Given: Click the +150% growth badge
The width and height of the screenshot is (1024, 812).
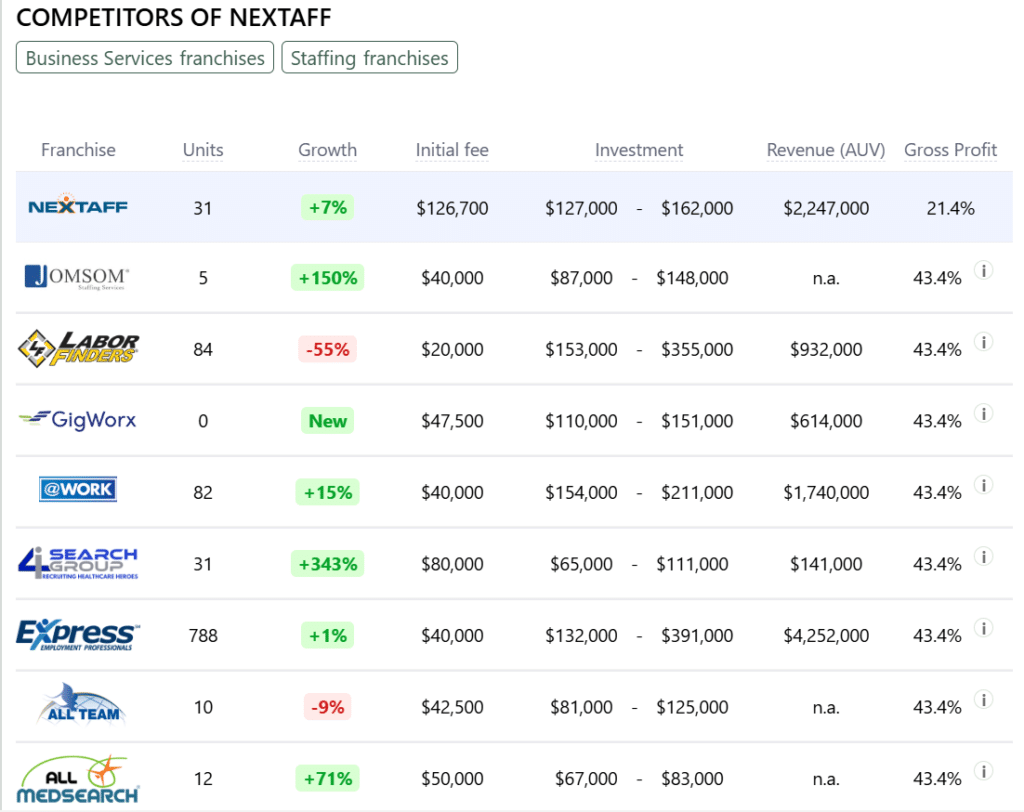Looking at the screenshot, I should pos(327,278).
